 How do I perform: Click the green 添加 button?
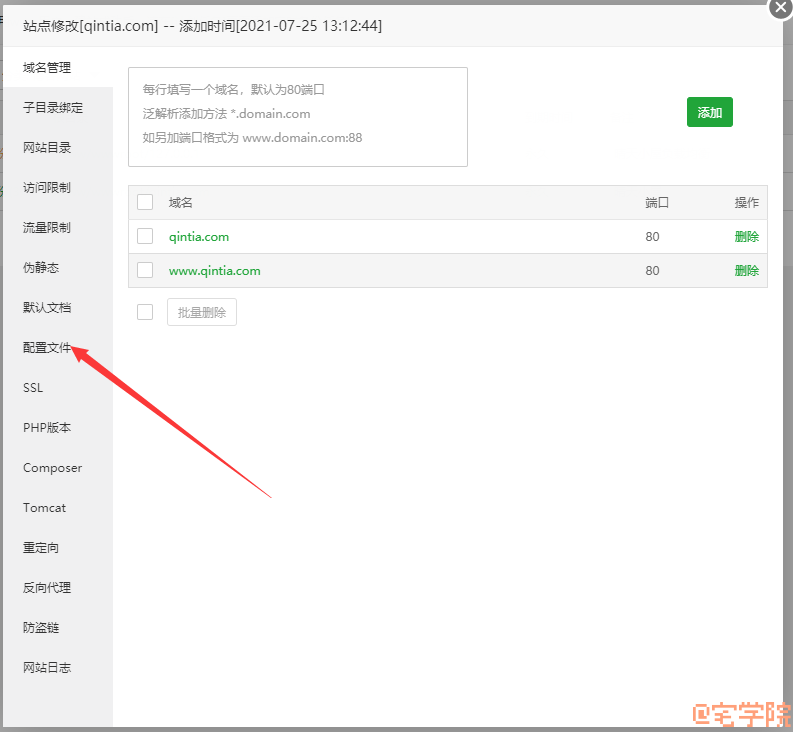(x=709, y=113)
